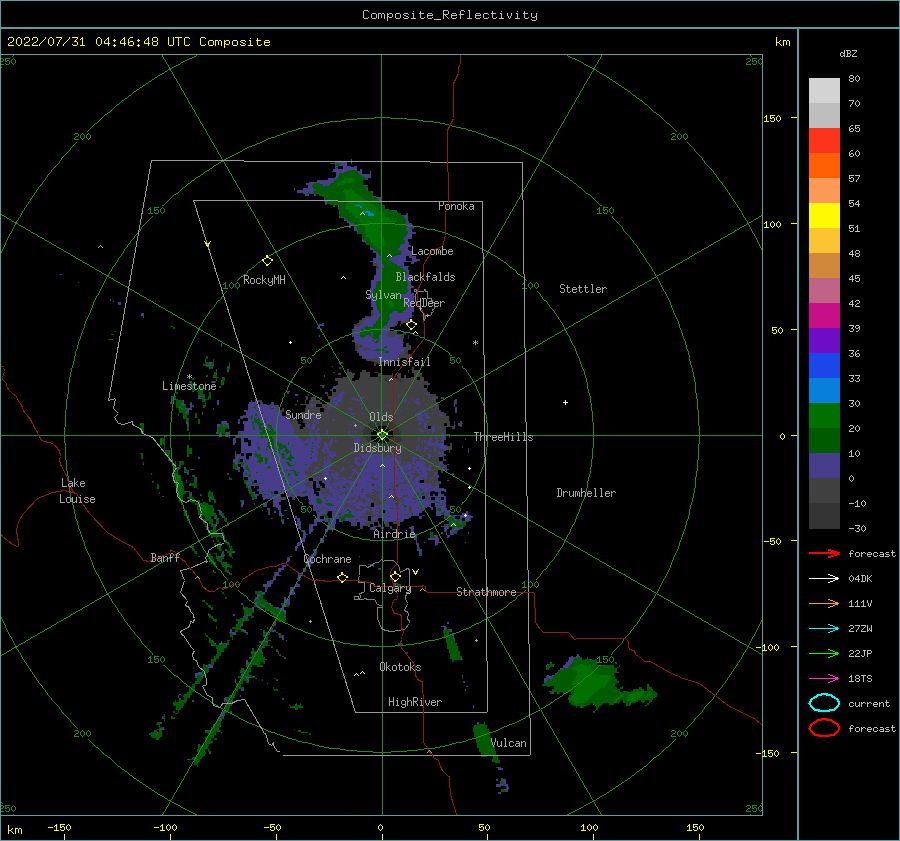Pick the red 65 dBZ swatch
The height and width of the screenshot is (841, 900).
click(x=824, y=140)
